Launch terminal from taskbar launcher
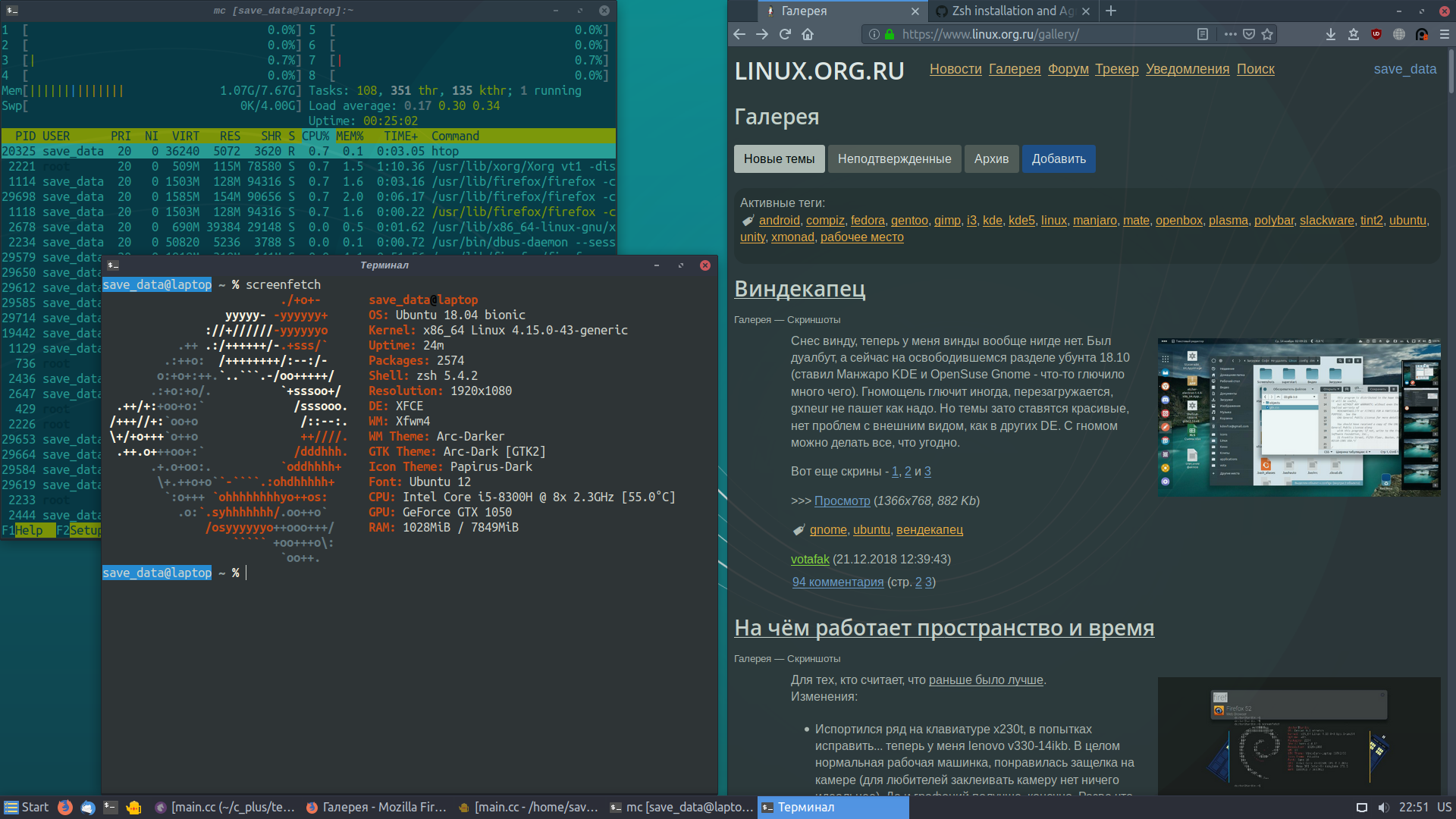This screenshot has height=819, width=1456. click(111, 808)
